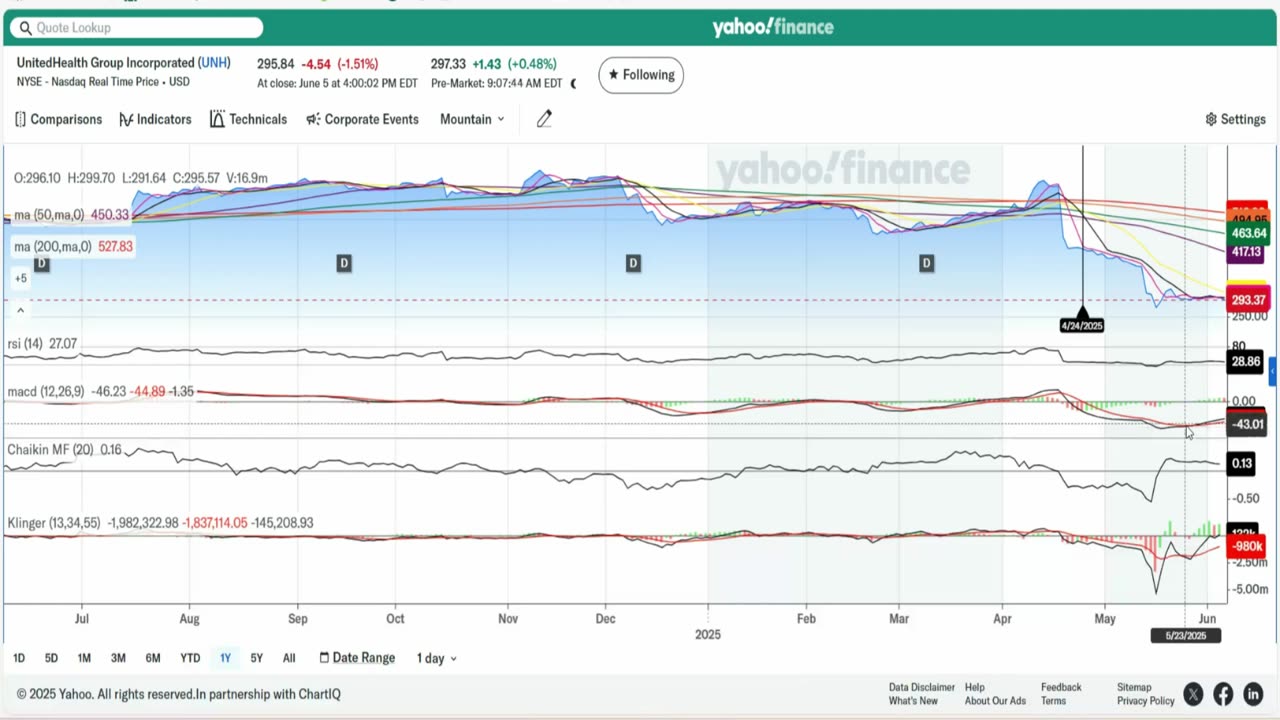Click the 293.37 current price tag
This screenshot has width=1280, height=720.
1248,300
